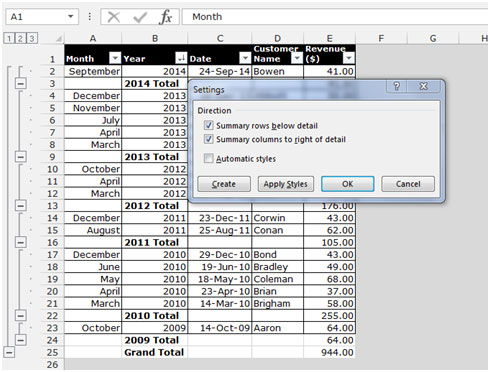Collapse the 2013 Total group
Screen dimensions: 490x372
(x=20, y=156)
